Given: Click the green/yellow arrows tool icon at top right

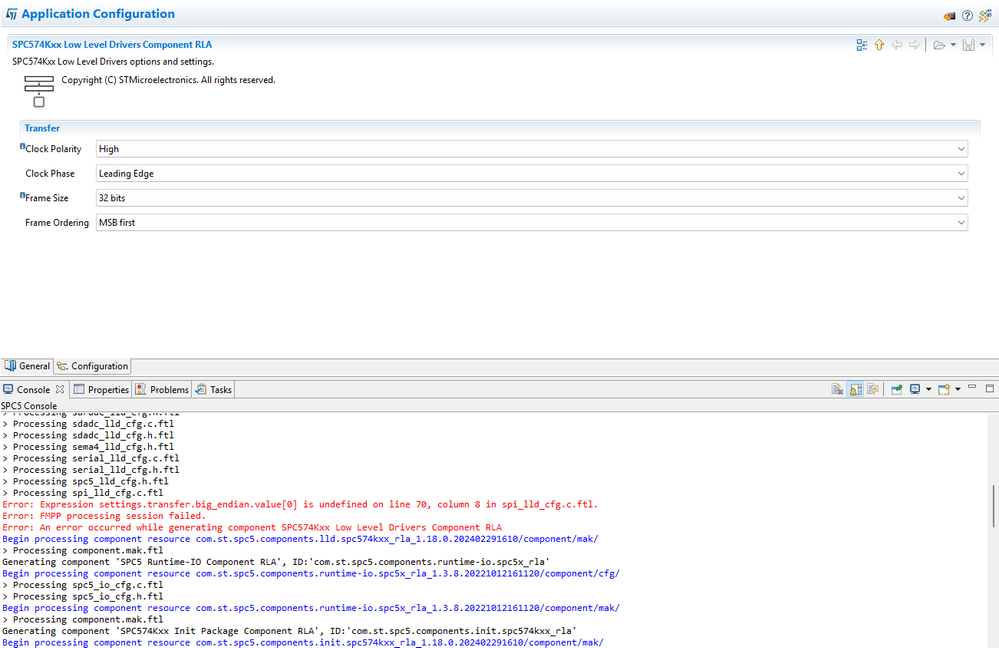Looking at the screenshot, I should tap(985, 15).
